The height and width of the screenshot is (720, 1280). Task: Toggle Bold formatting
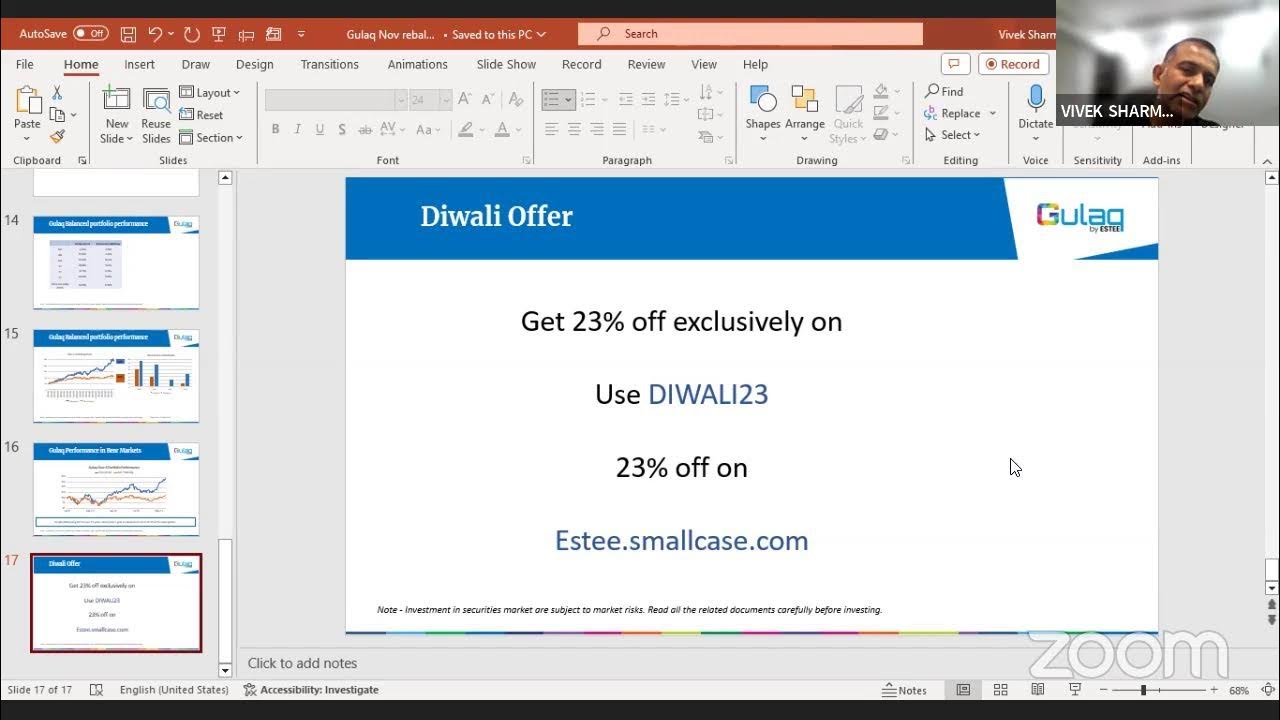275,129
